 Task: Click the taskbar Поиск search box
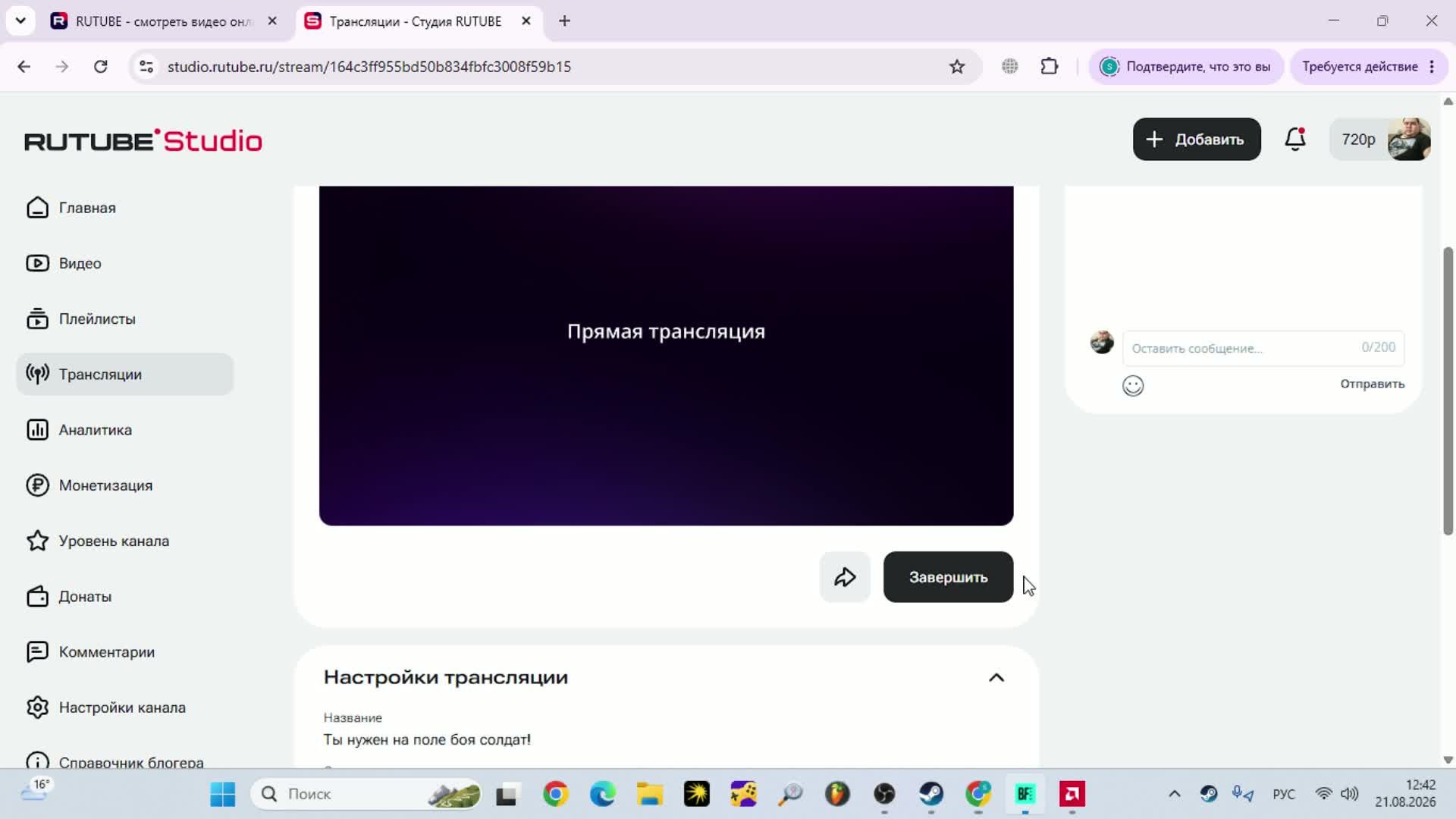[366, 794]
